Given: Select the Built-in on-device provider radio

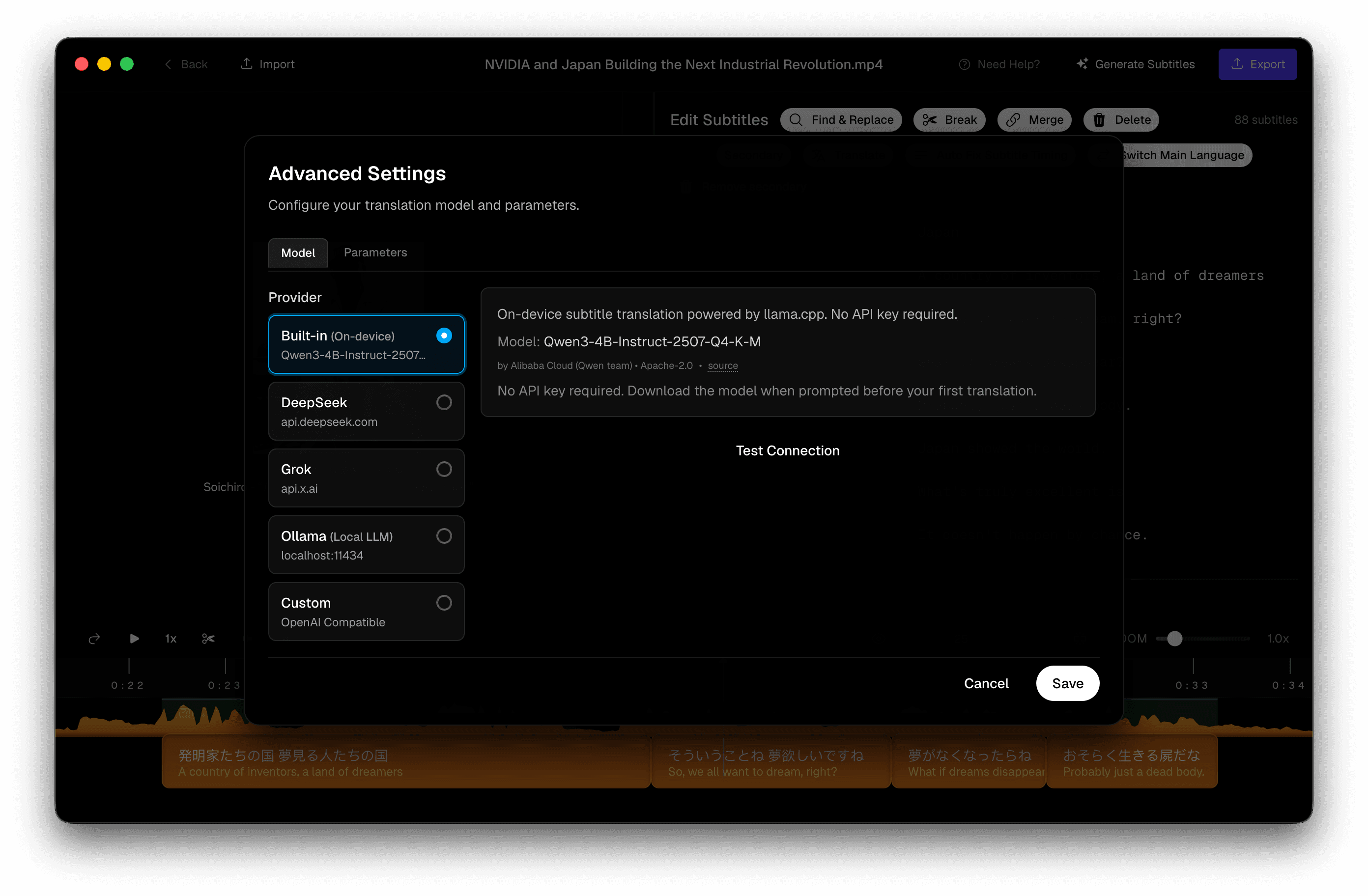Looking at the screenshot, I should click(444, 336).
